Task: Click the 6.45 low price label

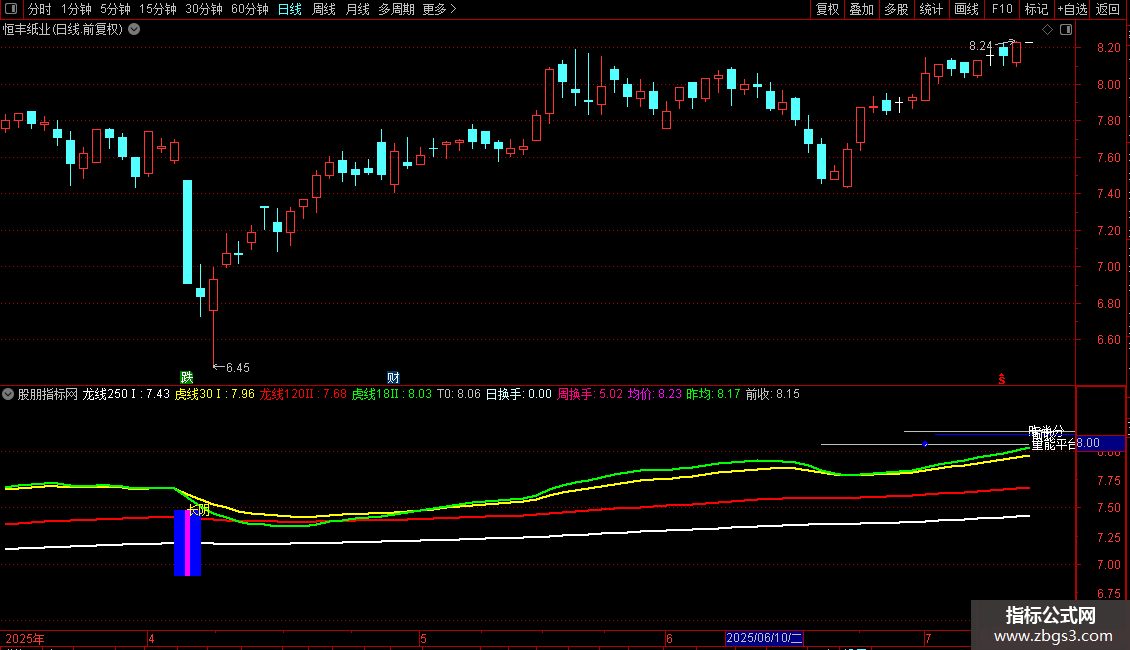Action: (238, 368)
